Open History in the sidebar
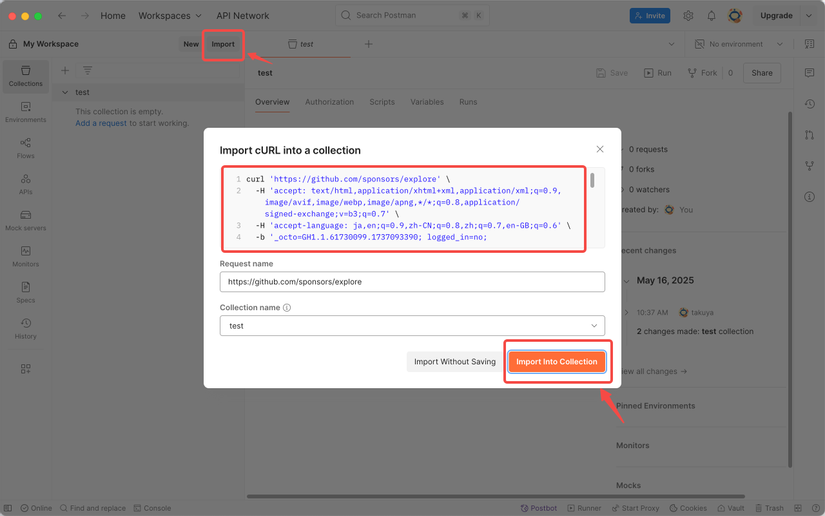825x516 pixels. [25, 329]
